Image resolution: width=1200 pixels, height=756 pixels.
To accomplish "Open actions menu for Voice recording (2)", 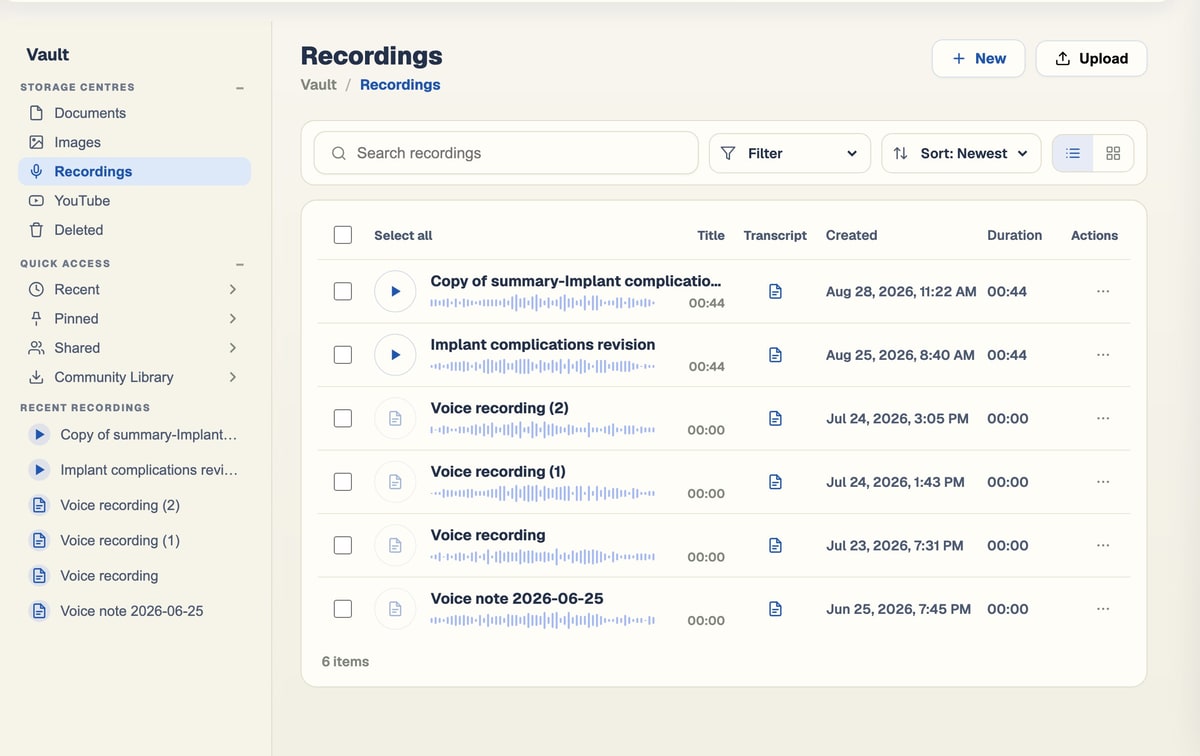I will 1103,418.
